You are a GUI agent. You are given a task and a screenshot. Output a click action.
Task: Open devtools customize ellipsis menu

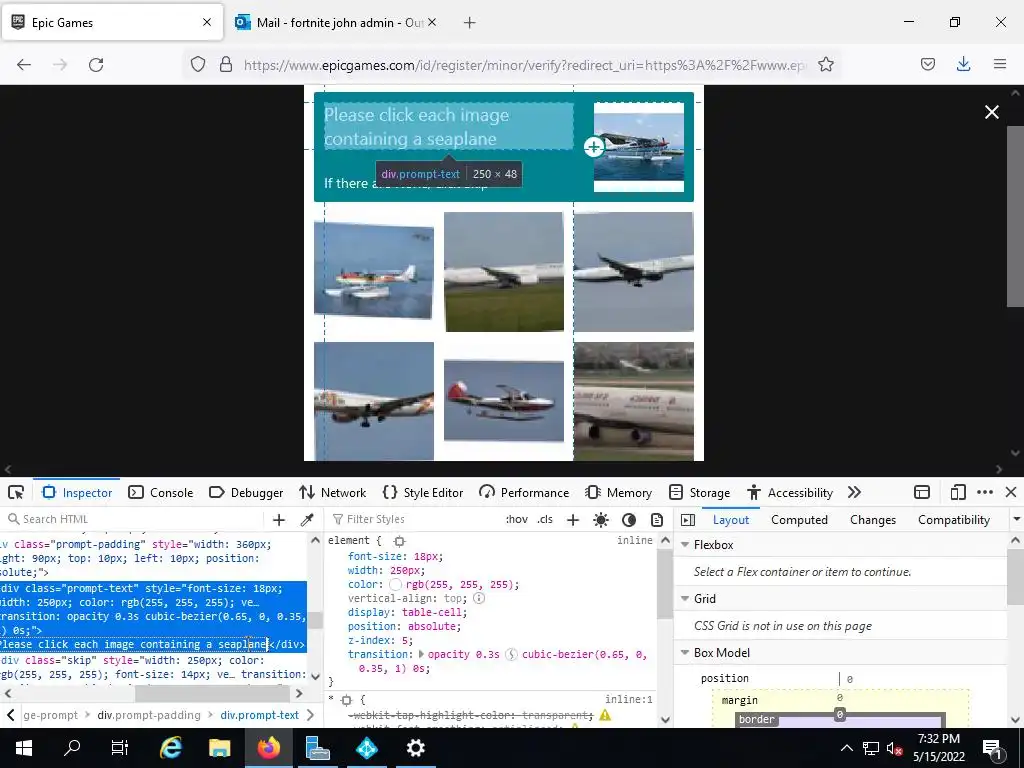tap(985, 492)
